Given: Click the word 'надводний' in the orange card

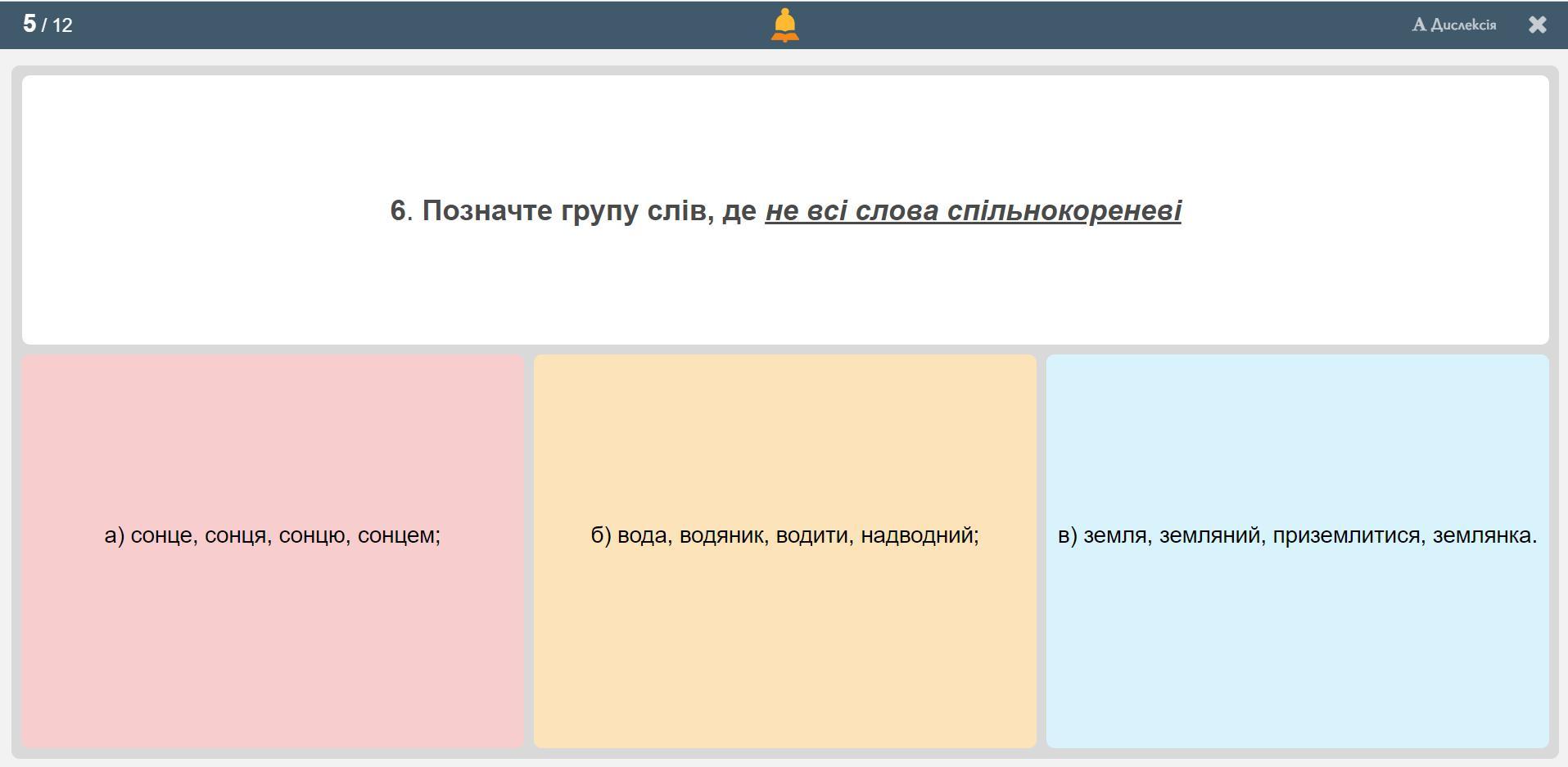Looking at the screenshot, I should pos(919,535).
